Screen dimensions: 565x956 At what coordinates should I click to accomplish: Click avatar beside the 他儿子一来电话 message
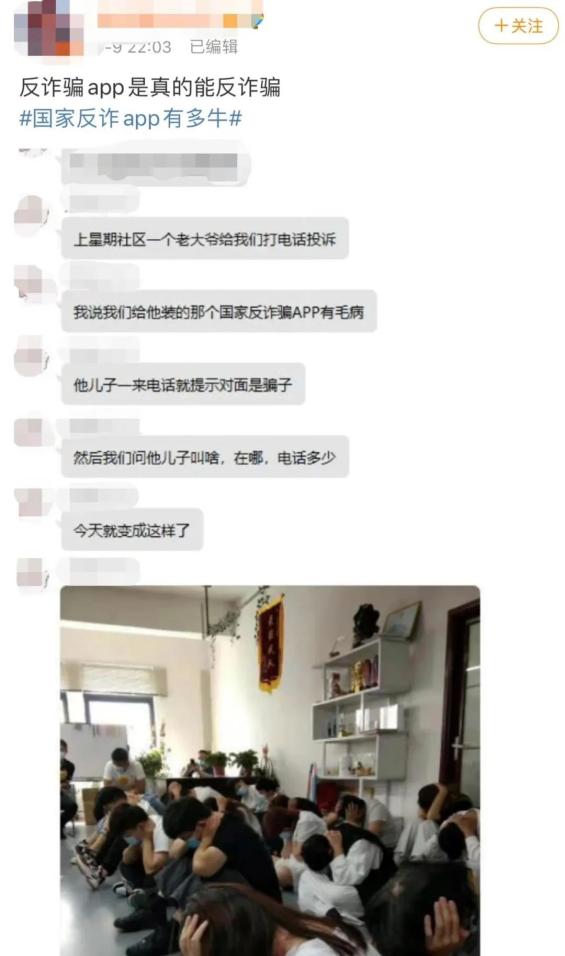point(32,357)
